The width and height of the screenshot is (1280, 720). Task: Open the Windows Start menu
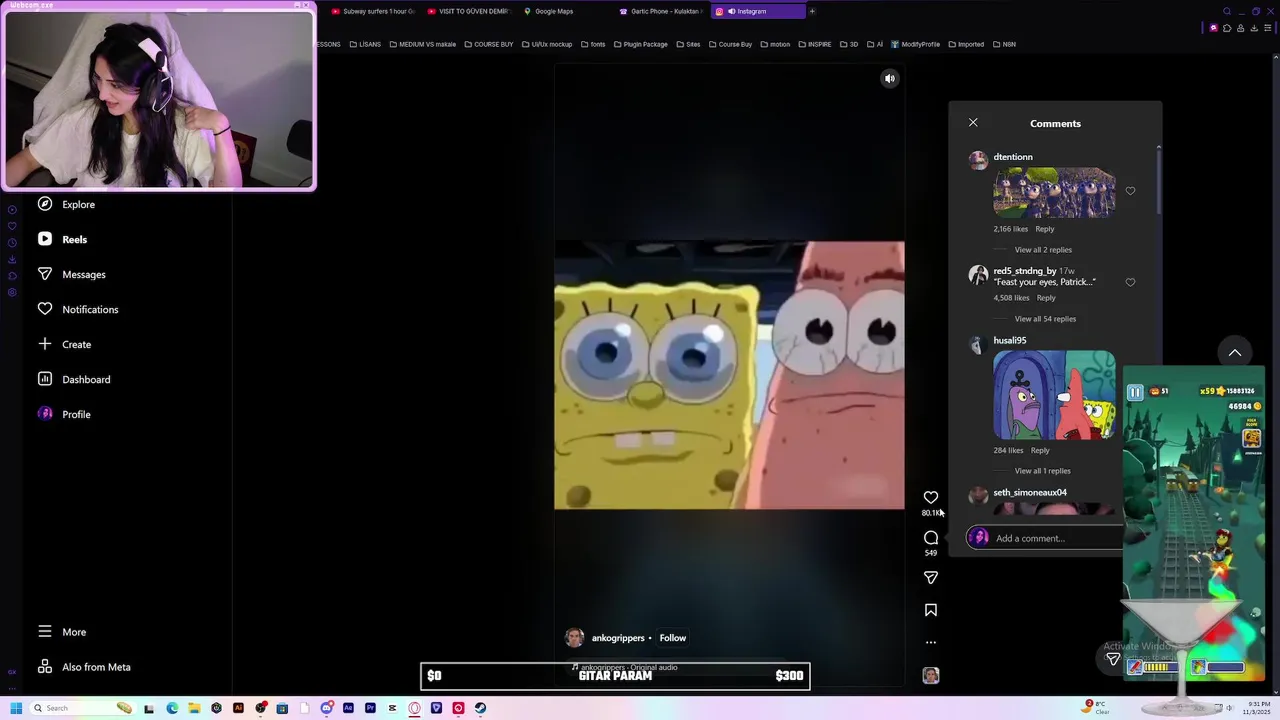[x=16, y=708]
